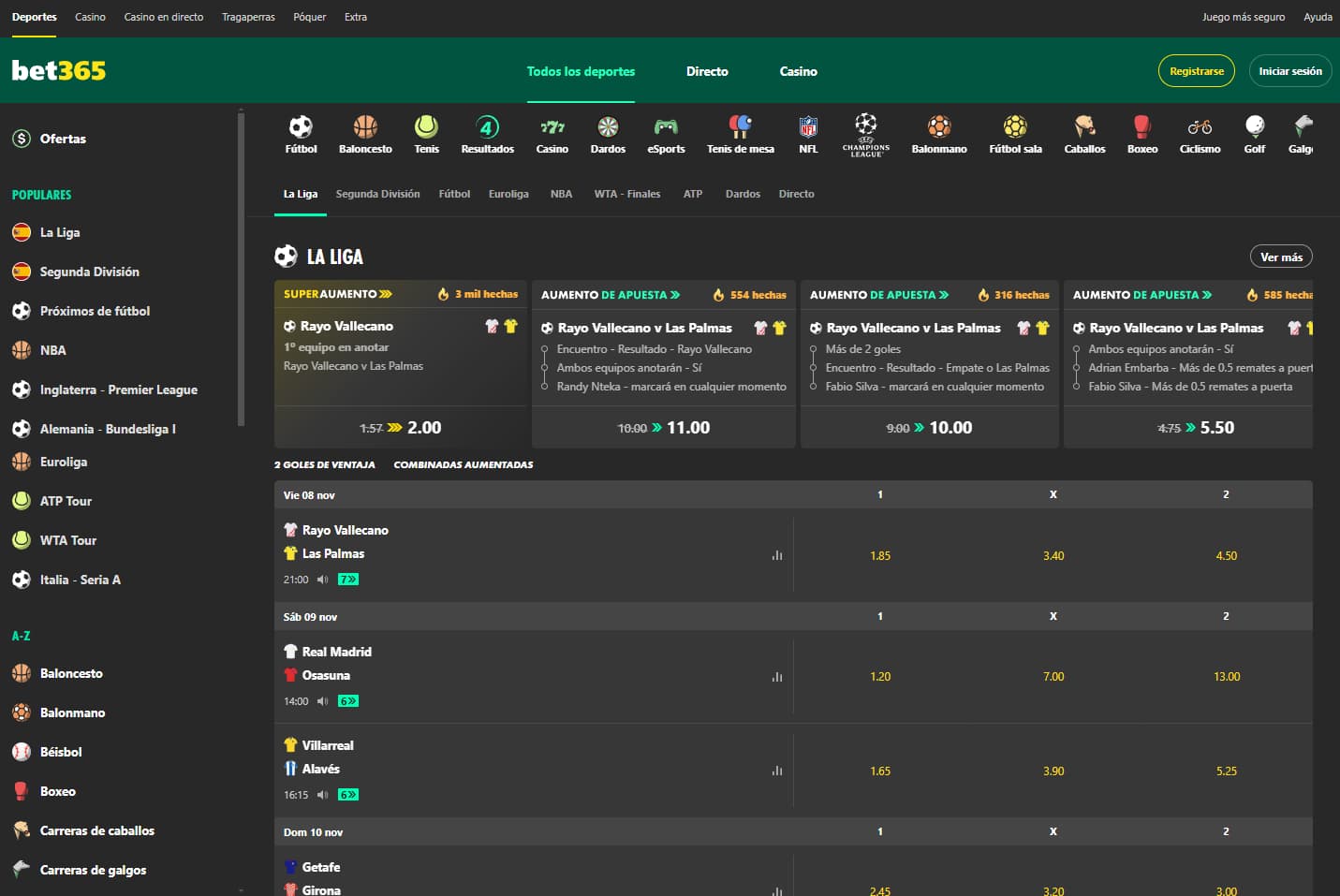Viewport: 1340px width, 896px height.
Task: Open the Póquer menu item
Action: [309, 16]
